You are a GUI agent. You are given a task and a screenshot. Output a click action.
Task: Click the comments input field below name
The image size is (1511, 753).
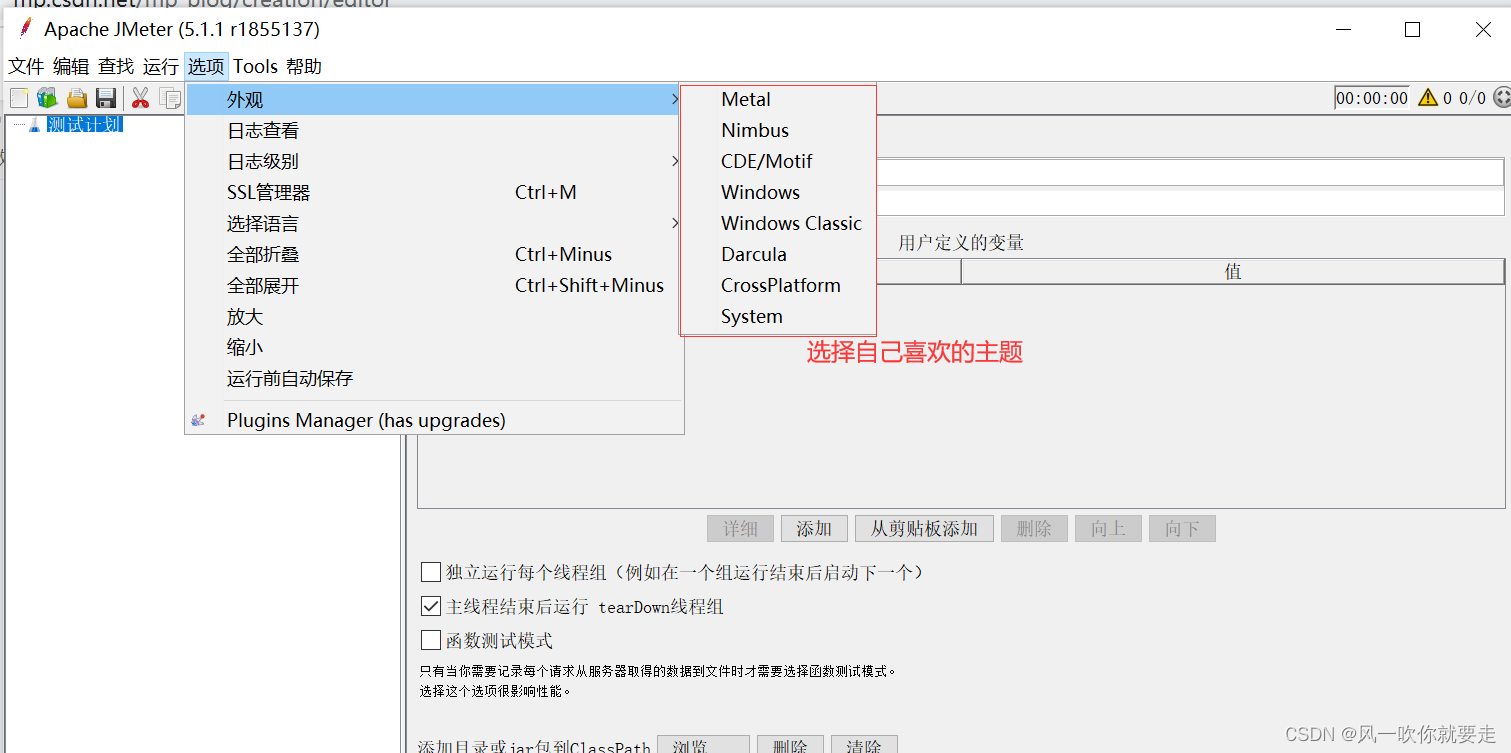1190,203
